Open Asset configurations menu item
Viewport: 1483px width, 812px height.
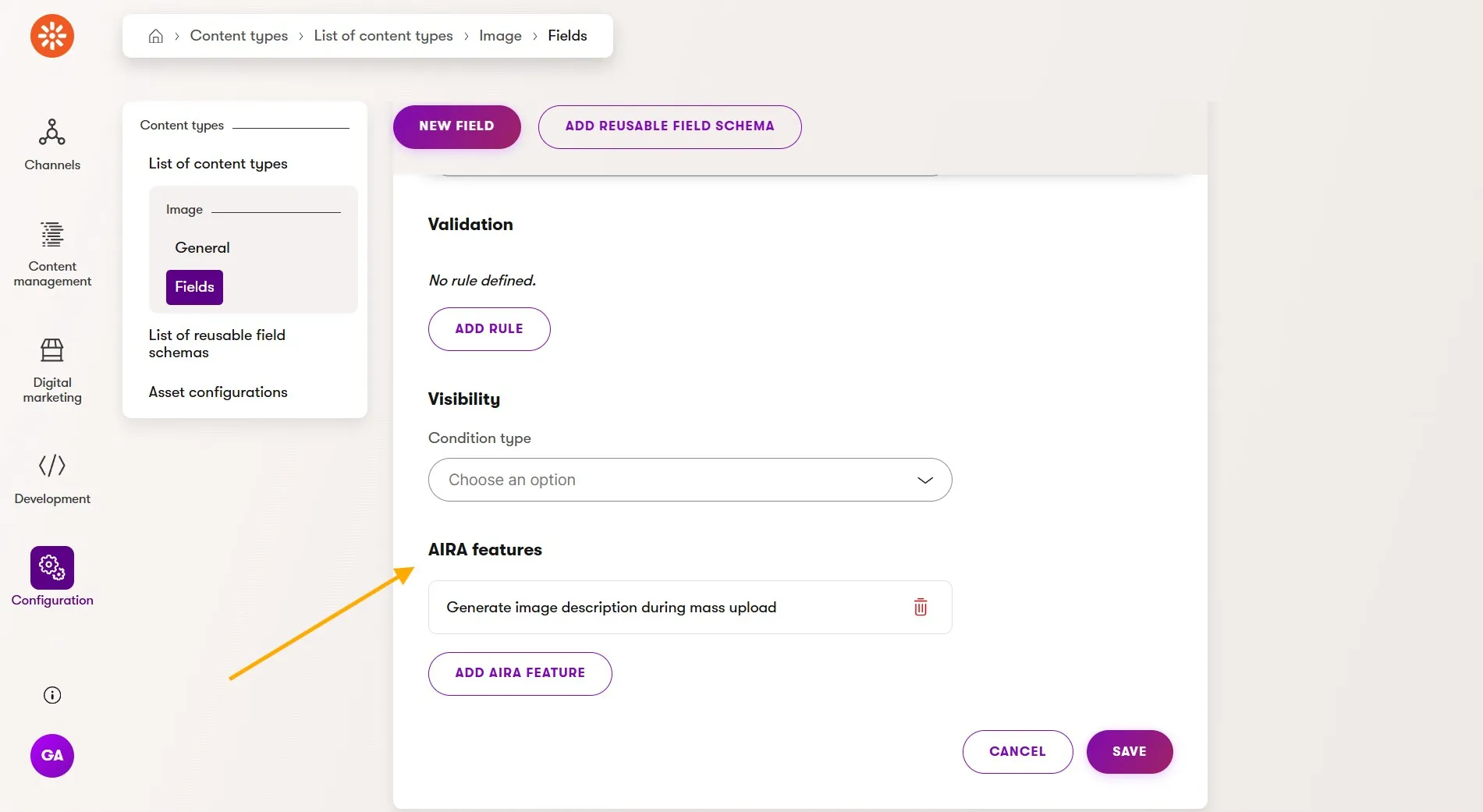(x=218, y=392)
